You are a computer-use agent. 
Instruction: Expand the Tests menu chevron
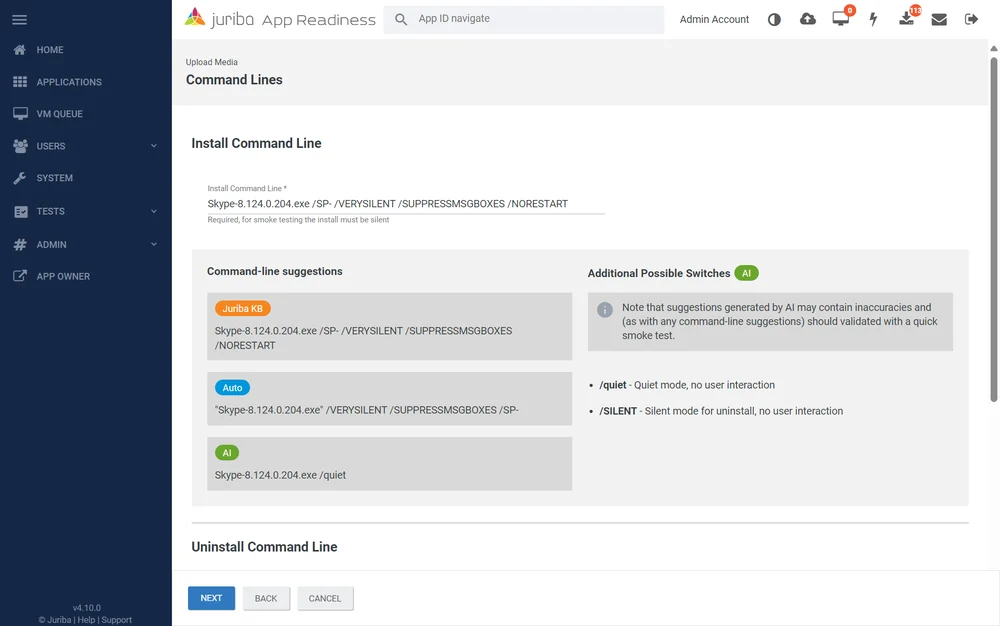pyautogui.click(x=154, y=211)
